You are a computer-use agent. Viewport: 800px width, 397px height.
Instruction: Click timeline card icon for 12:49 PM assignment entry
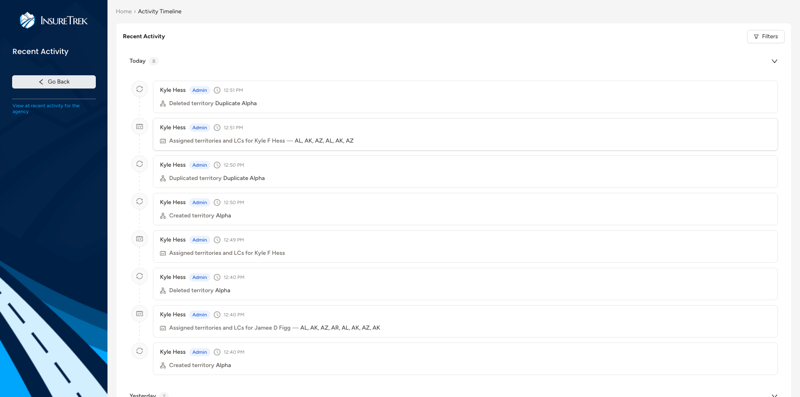point(139,239)
